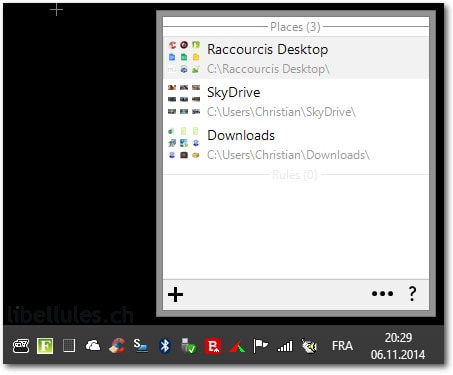The height and width of the screenshot is (375, 453).
Task: Open the three-dots more options menu
Action: (x=382, y=294)
